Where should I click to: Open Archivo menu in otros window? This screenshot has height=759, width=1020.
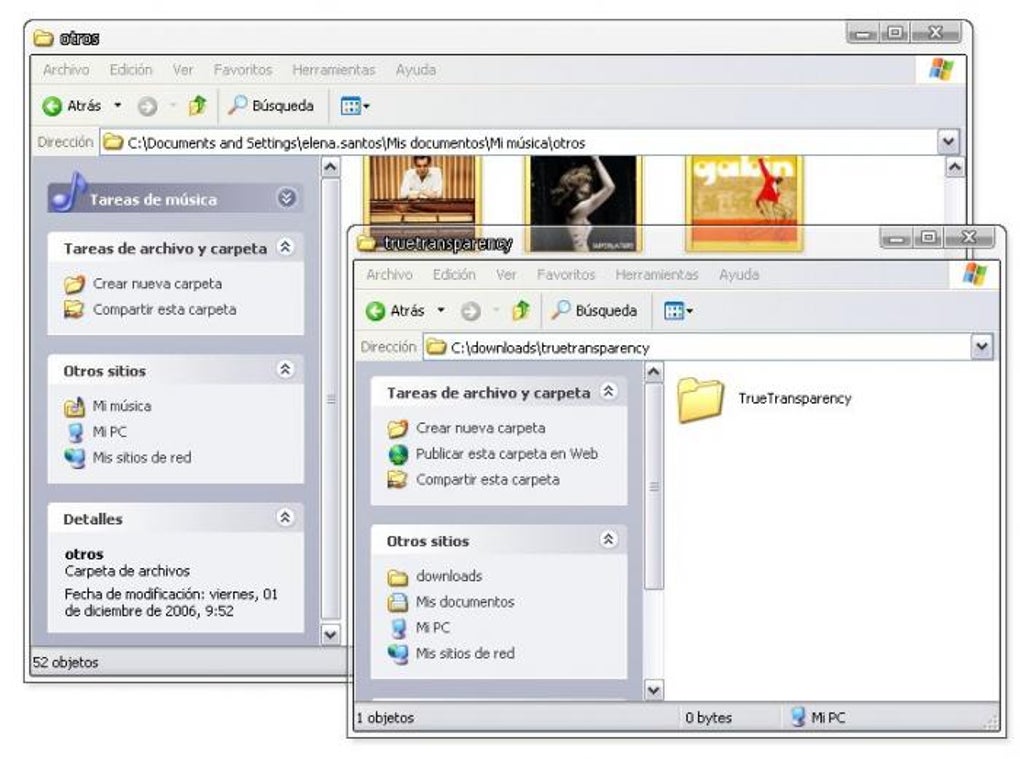point(66,70)
